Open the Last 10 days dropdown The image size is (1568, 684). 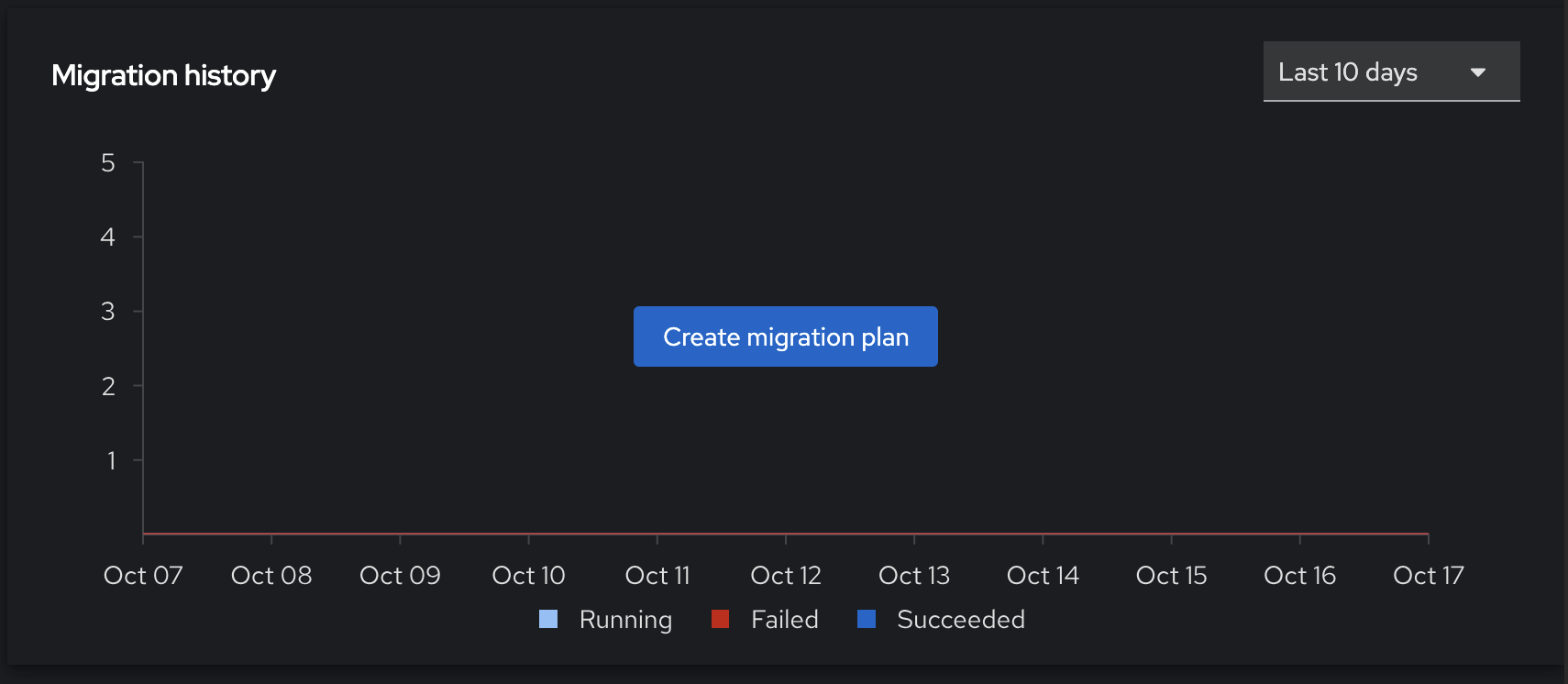click(1390, 72)
